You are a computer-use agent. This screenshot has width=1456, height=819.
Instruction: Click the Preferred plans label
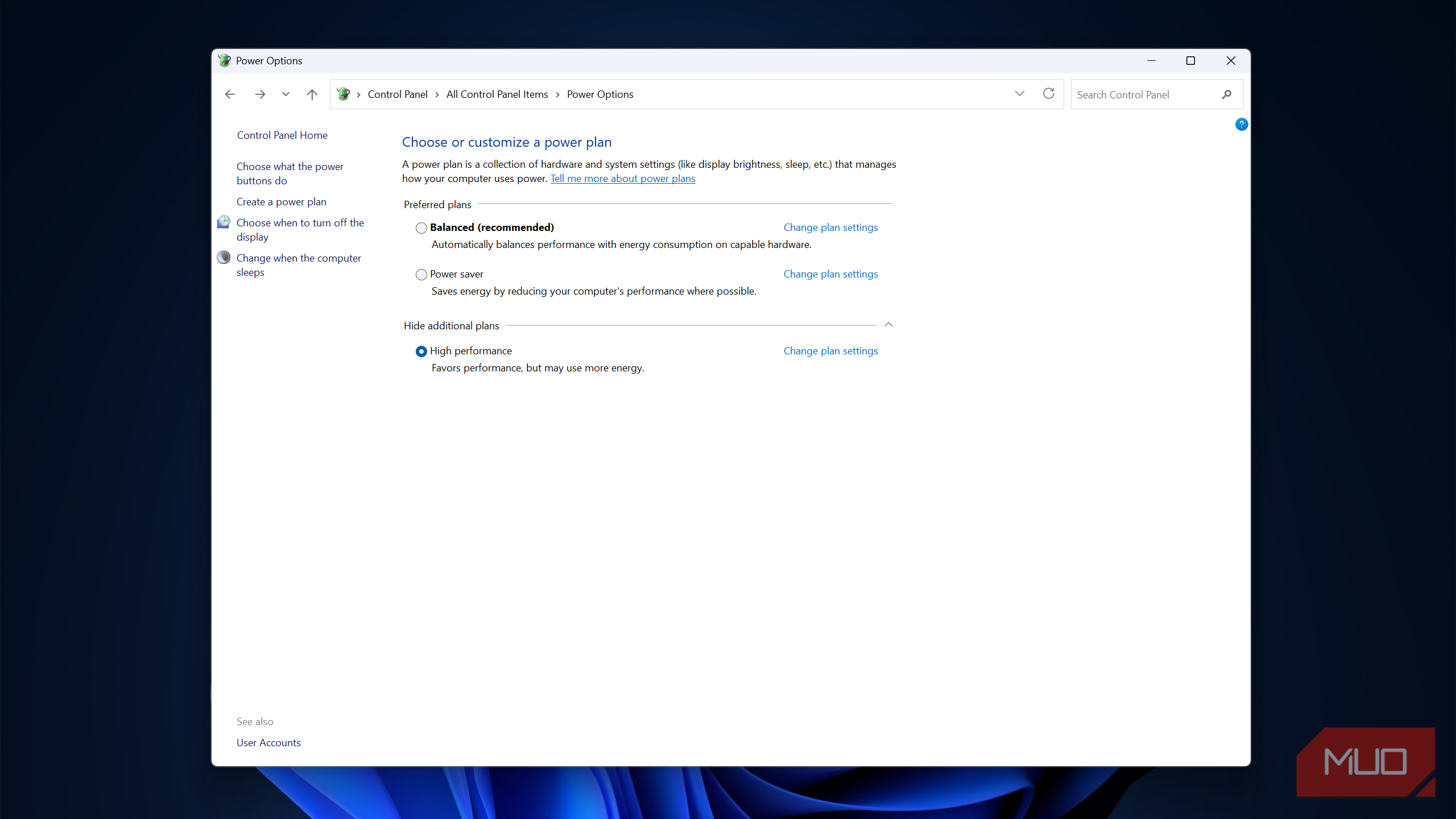click(437, 205)
